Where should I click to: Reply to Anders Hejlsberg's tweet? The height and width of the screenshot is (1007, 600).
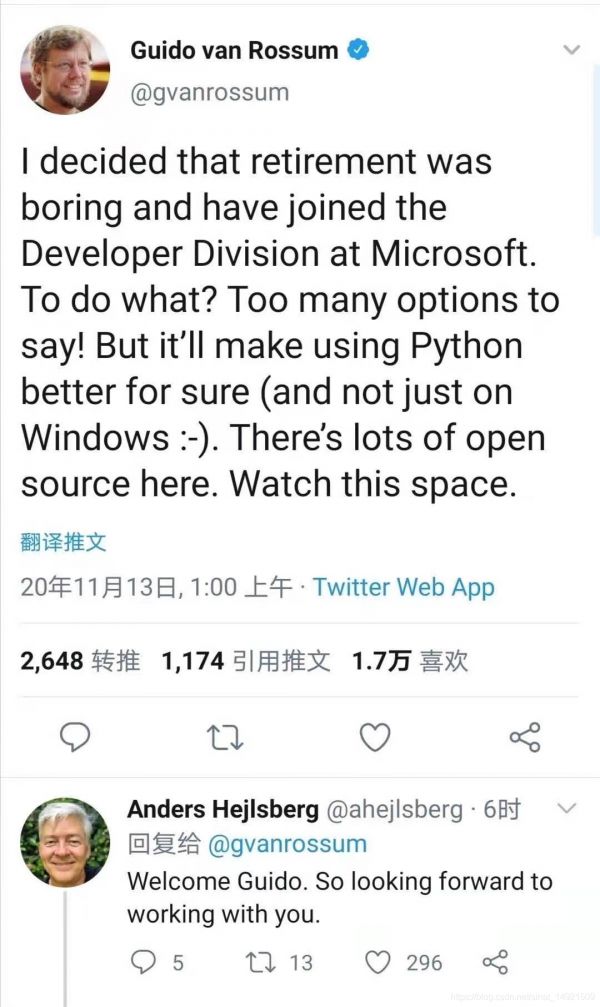[145, 962]
